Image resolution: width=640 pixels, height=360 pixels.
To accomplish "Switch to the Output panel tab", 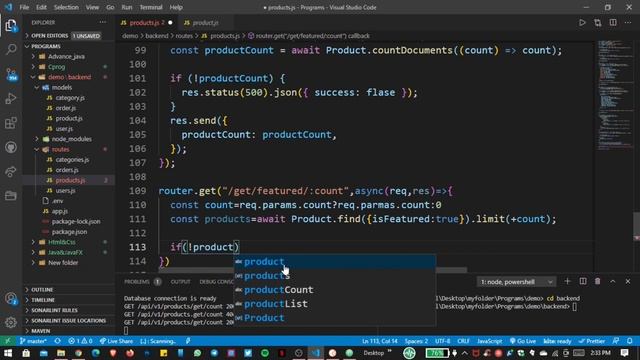I will click(180, 282).
